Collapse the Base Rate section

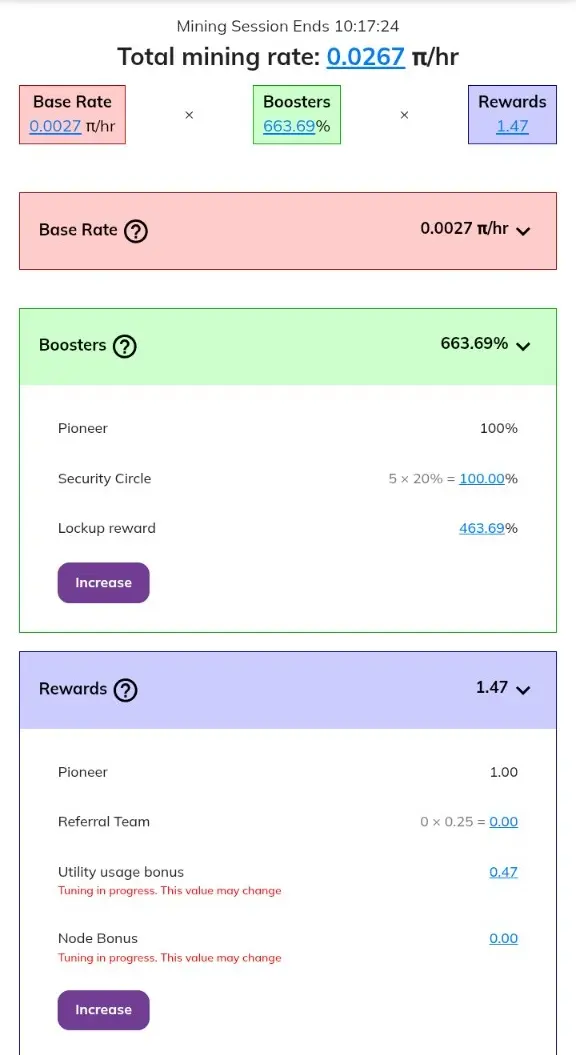[523, 232]
